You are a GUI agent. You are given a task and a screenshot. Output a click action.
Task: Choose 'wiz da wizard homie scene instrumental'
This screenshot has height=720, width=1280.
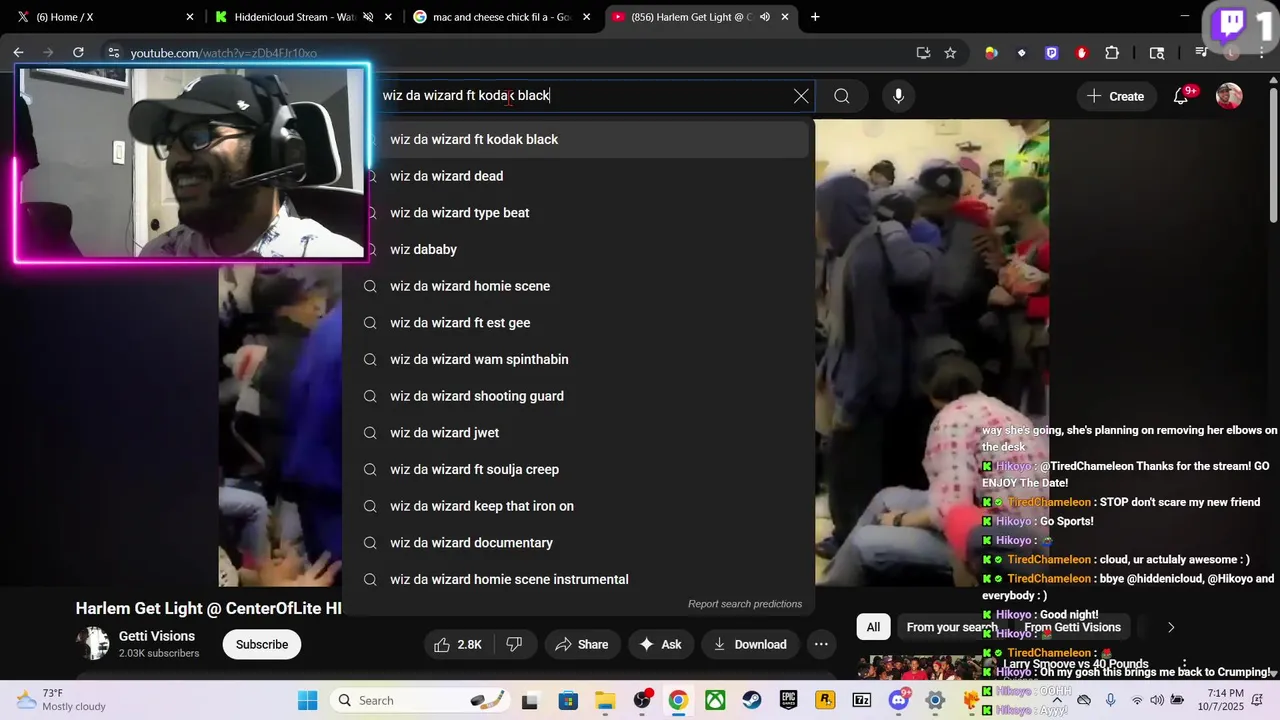click(578, 579)
